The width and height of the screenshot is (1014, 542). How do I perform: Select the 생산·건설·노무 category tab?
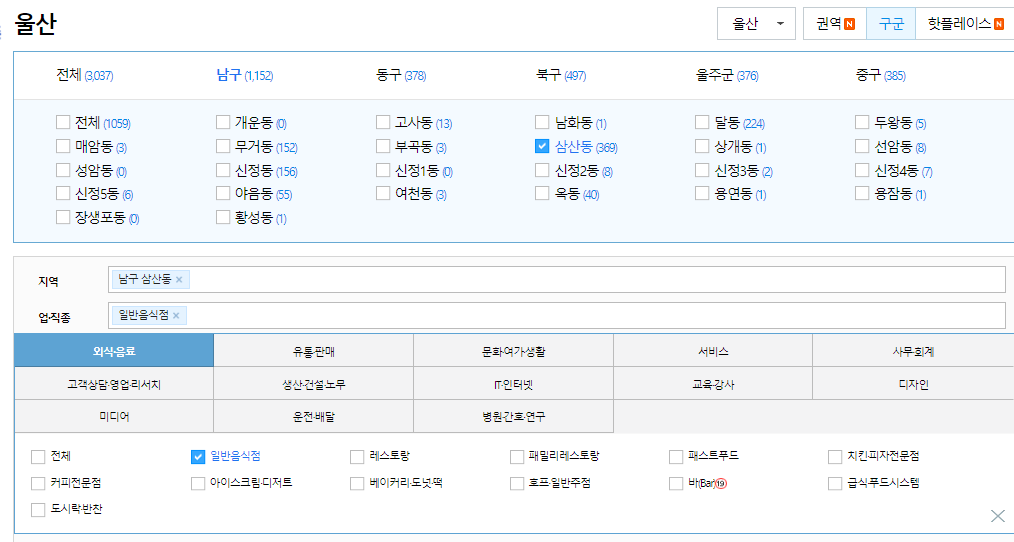pos(314,384)
